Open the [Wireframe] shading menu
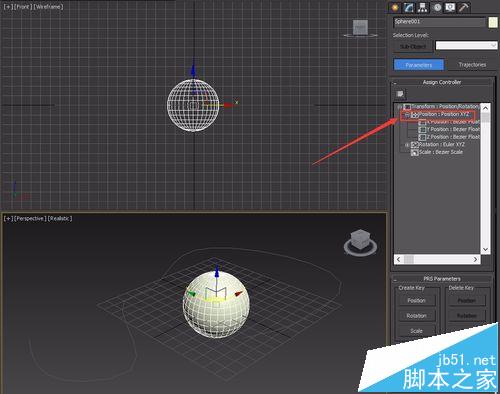500x394 pixels. click(48, 6)
